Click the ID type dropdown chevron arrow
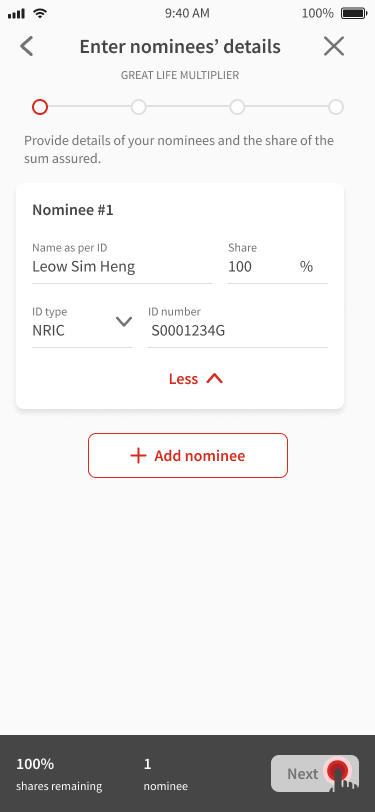Viewport: 375px width, 812px height. click(124, 322)
